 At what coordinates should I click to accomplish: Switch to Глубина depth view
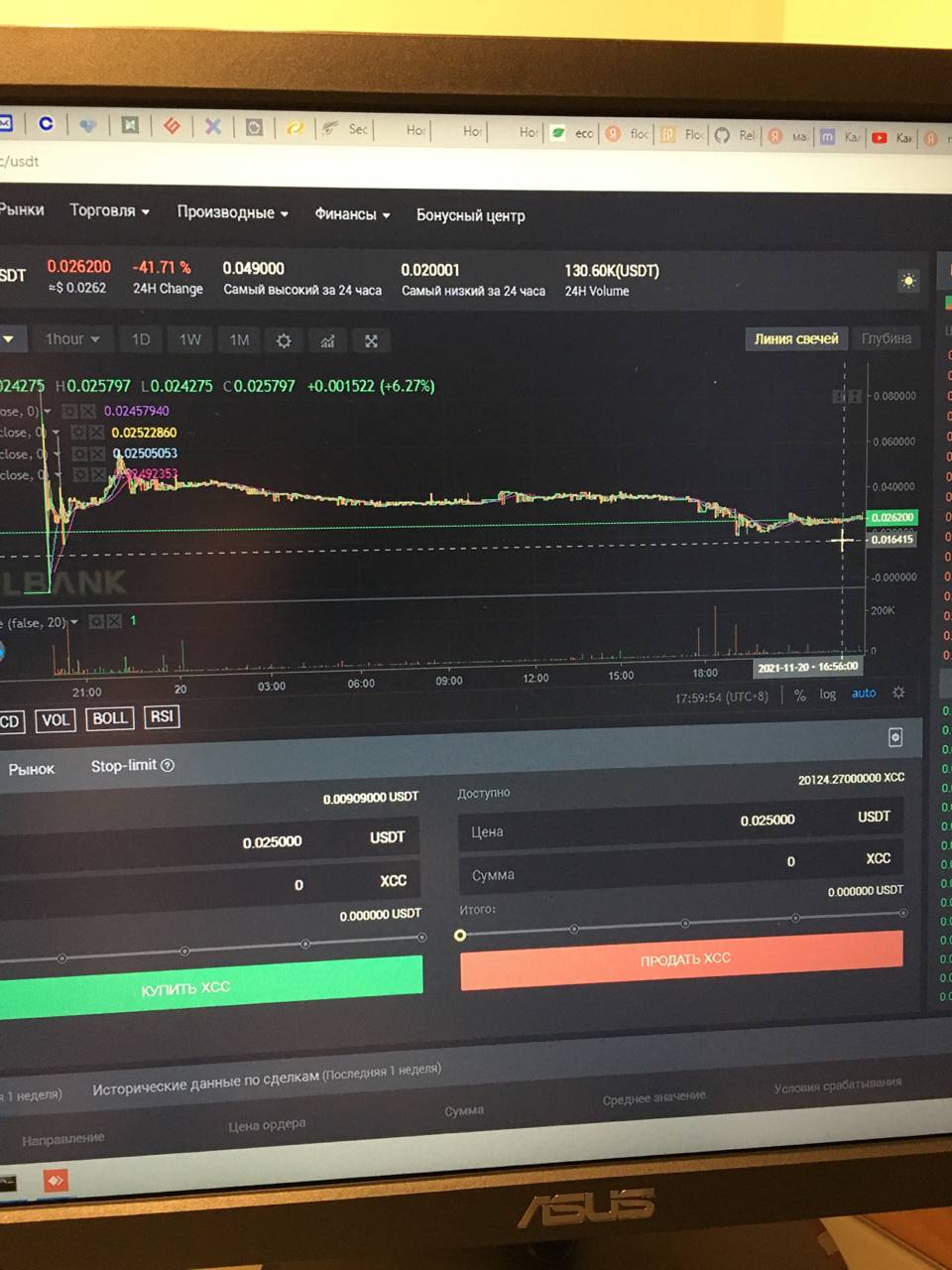click(x=886, y=338)
